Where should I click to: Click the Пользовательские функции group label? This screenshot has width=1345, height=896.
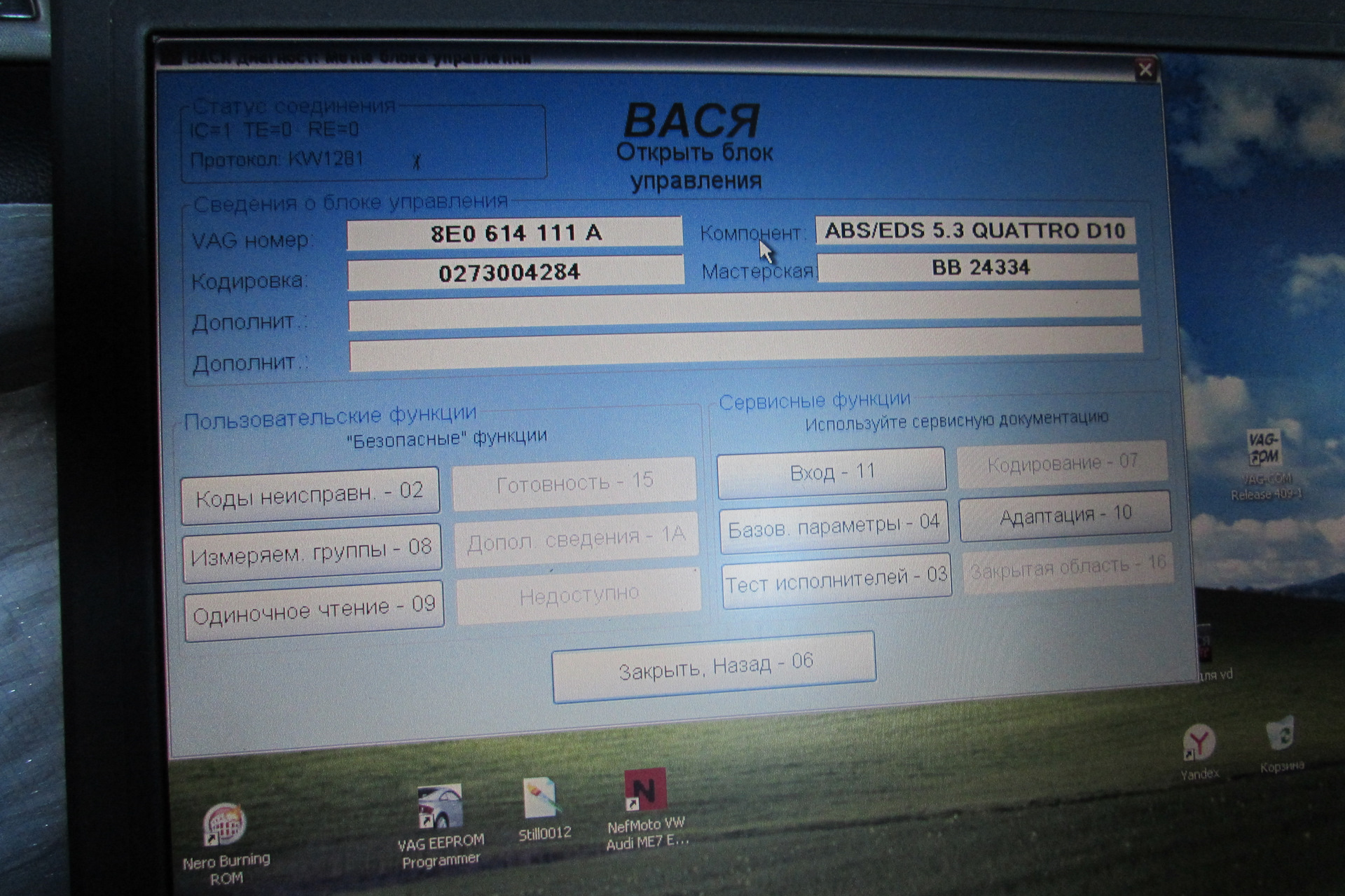(x=330, y=418)
